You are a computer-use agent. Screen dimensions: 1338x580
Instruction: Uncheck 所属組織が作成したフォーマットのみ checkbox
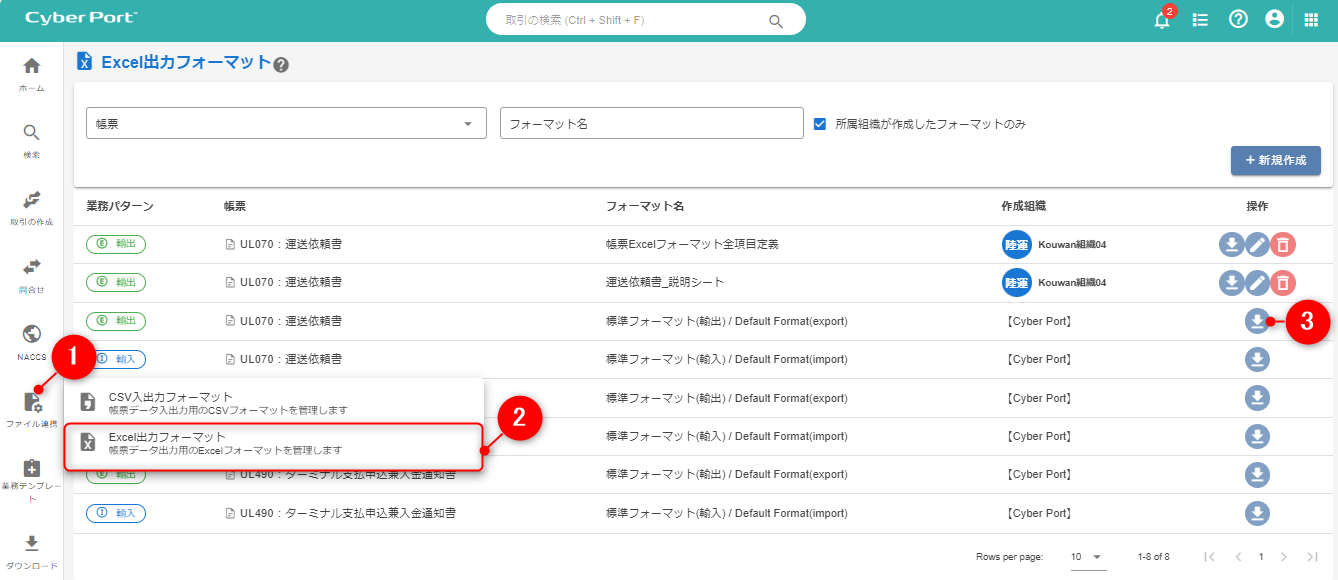[820, 124]
